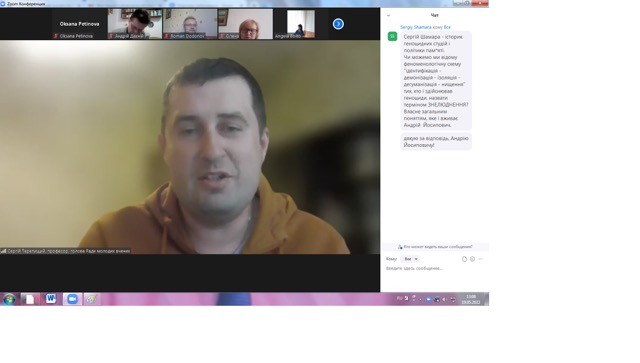Click the 'Чат' panel title

pyautogui.click(x=434, y=16)
